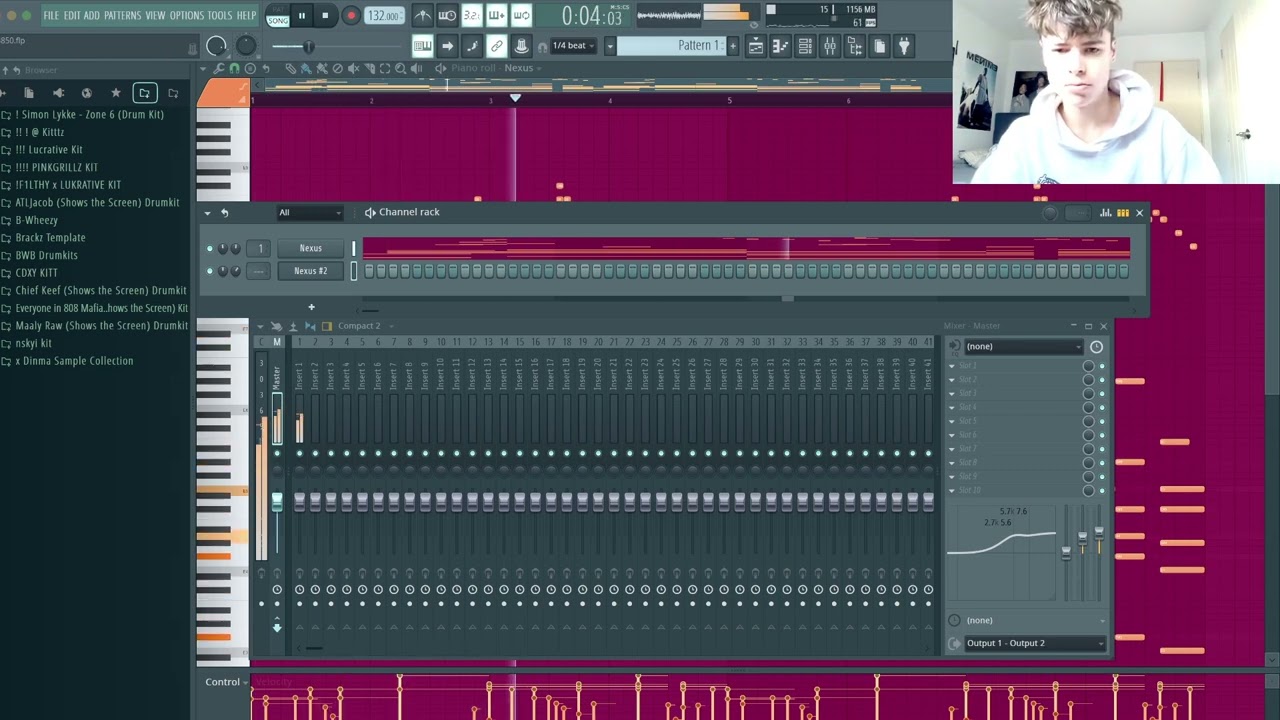Select the piano roll zoom magnifier tool

coord(401,68)
